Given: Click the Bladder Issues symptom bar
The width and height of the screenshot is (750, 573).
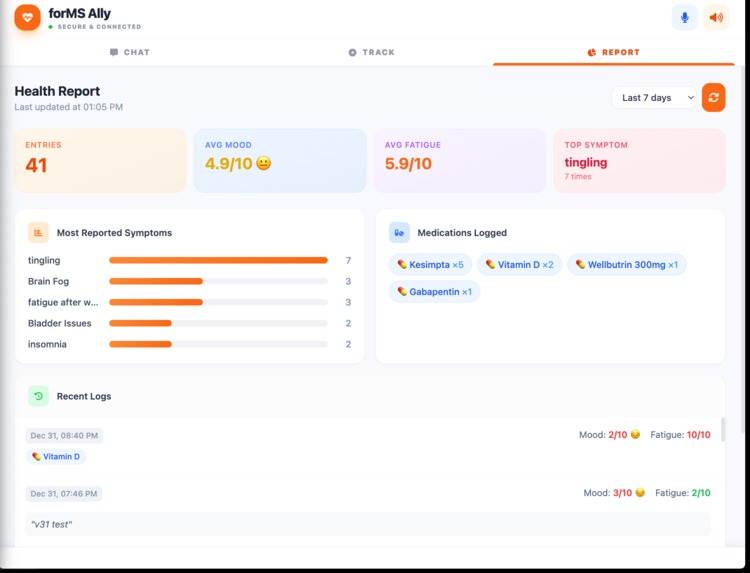Looking at the screenshot, I should pyautogui.click(x=218, y=323).
